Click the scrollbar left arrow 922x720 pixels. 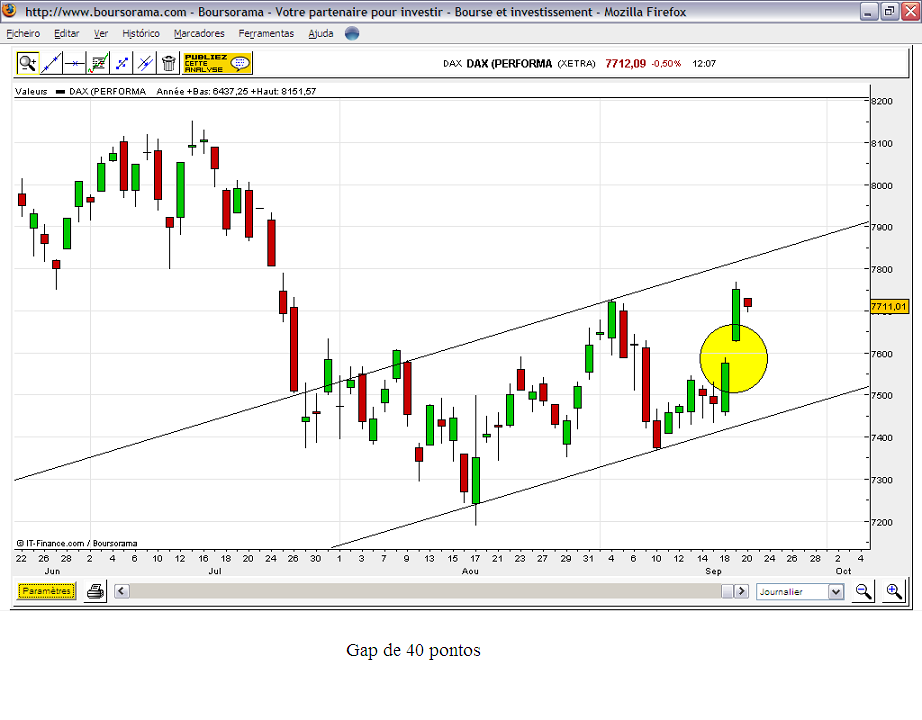click(x=122, y=591)
